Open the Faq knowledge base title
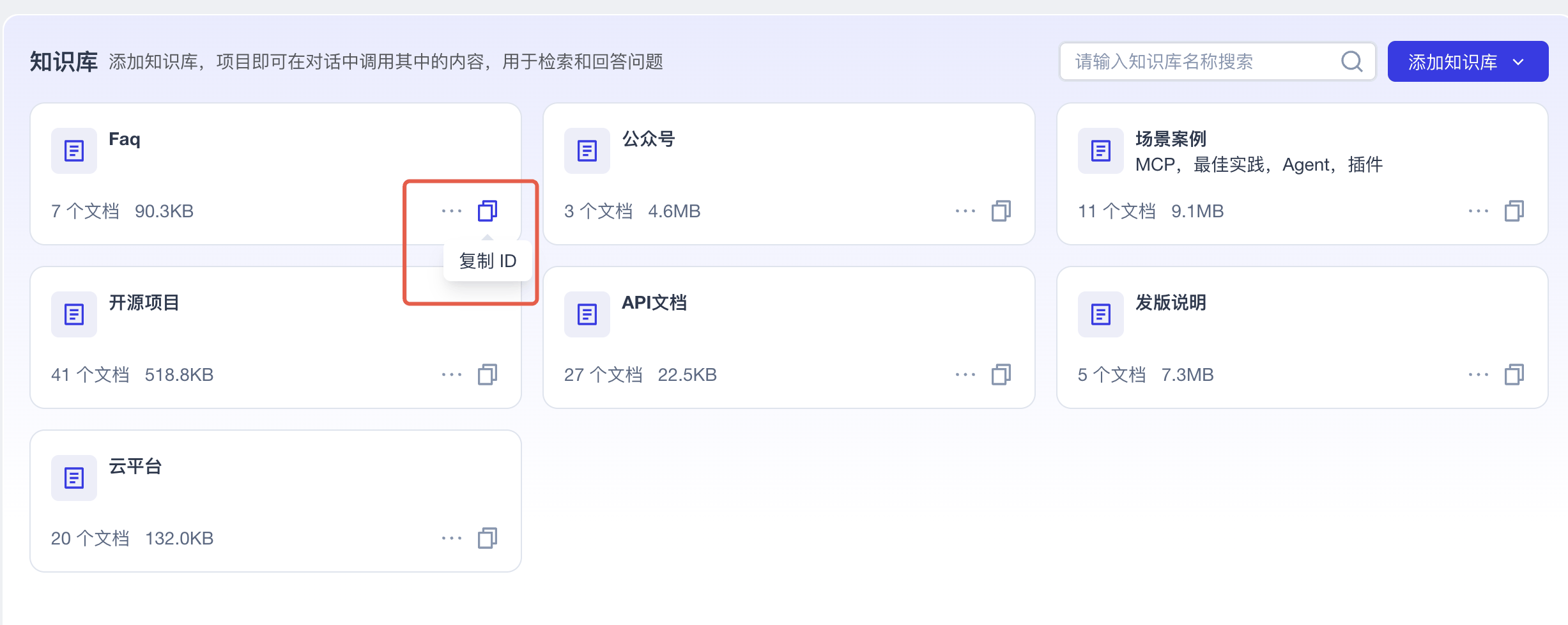Viewport: 1568px width, 625px height. (x=125, y=139)
